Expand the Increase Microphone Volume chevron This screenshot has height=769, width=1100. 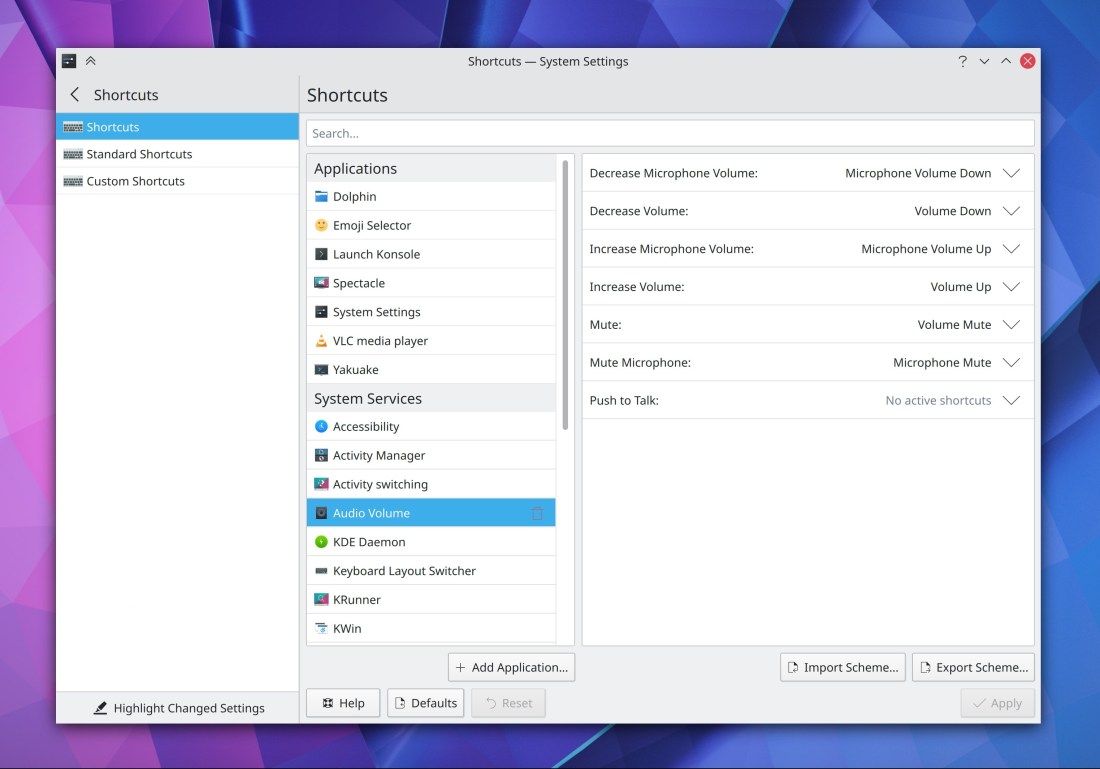(1011, 249)
